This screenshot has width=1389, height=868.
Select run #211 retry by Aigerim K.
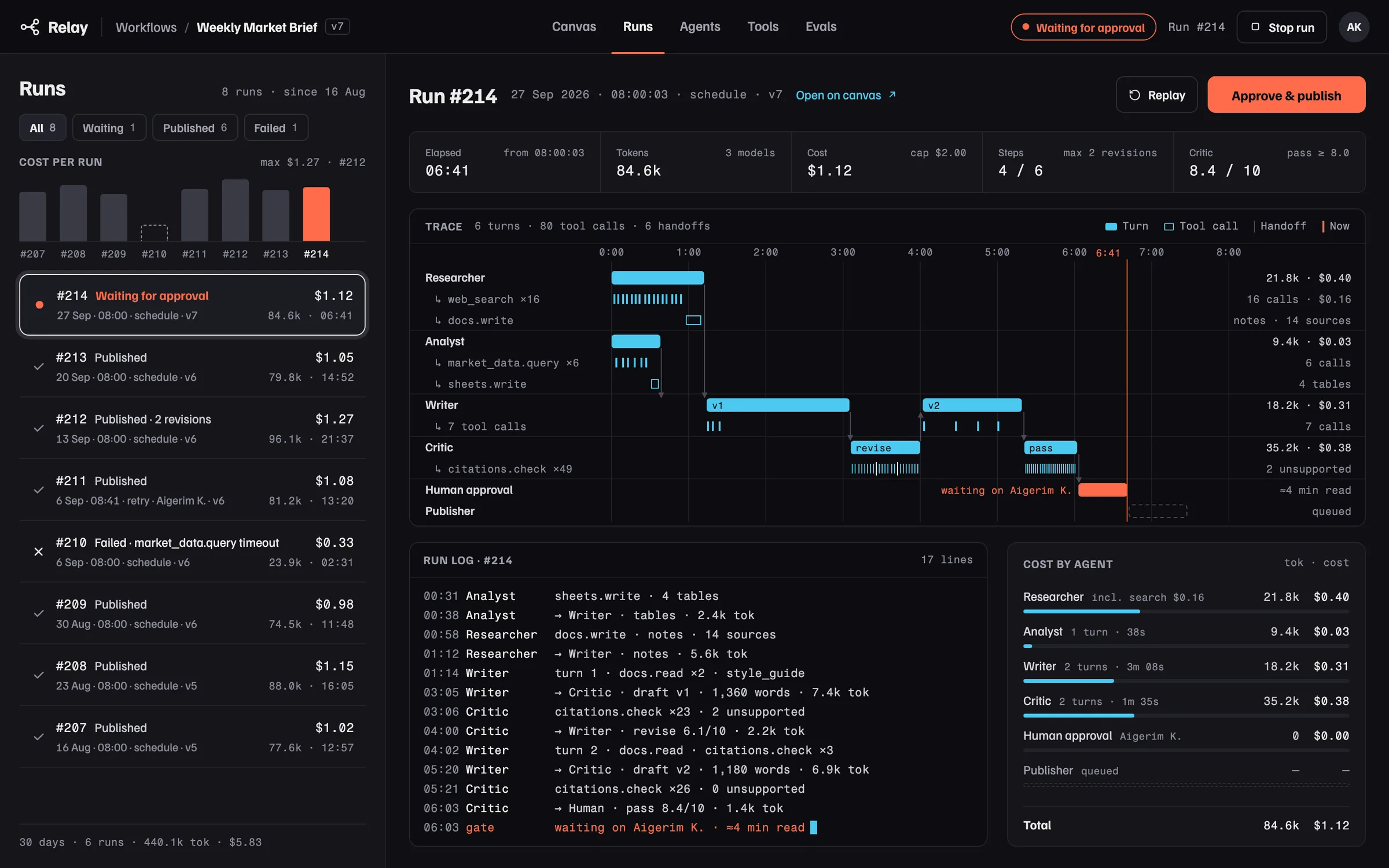(x=192, y=490)
